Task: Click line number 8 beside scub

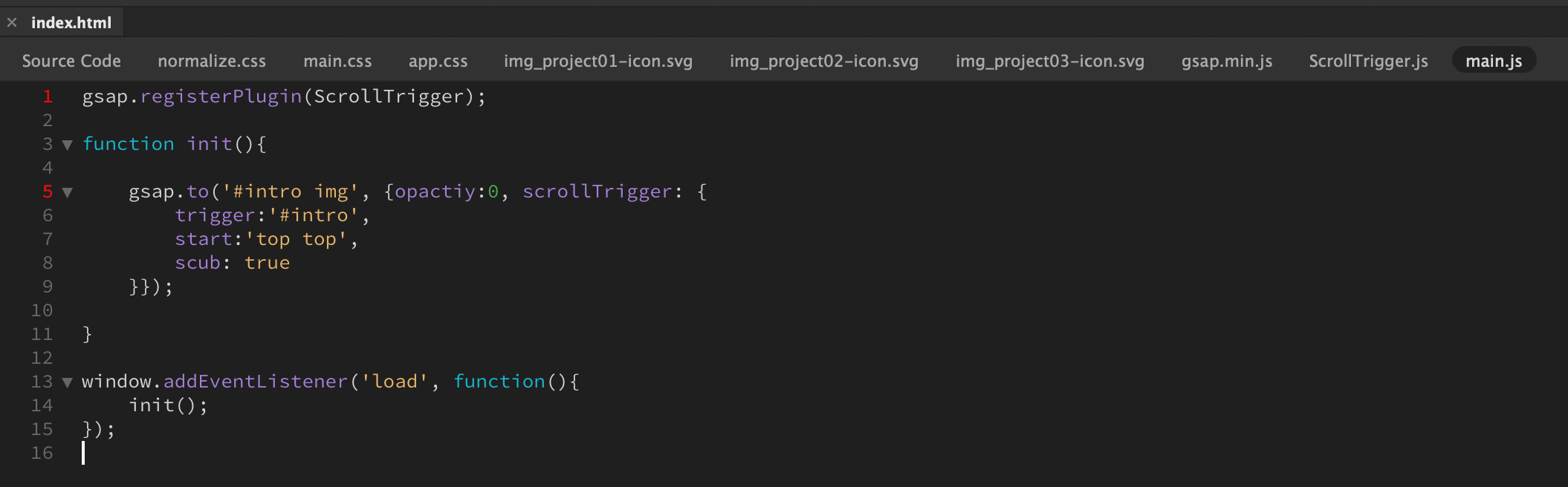Action: pyautogui.click(x=47, y=262)
